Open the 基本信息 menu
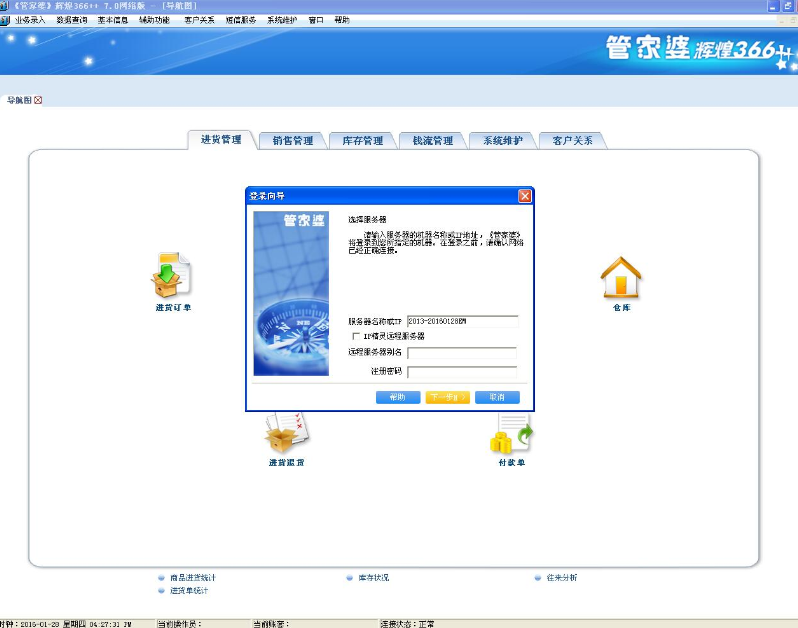 (113, 20)
